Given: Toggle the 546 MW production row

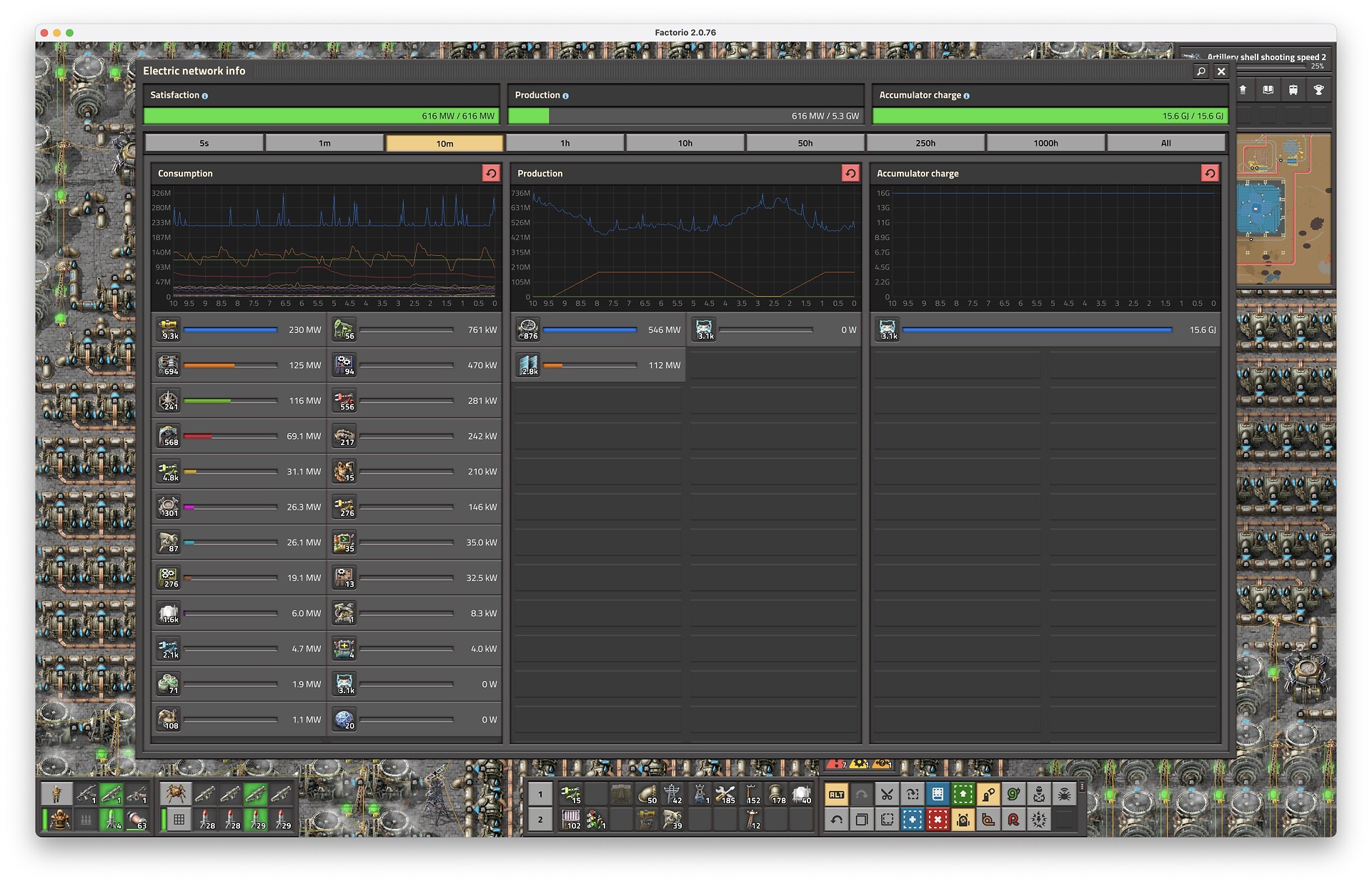Looking at the screenshot, I should click(599, 329).
